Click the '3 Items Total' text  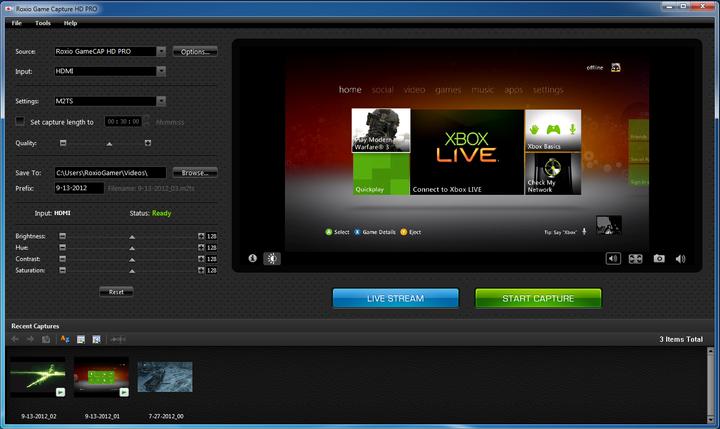[681, 339]
